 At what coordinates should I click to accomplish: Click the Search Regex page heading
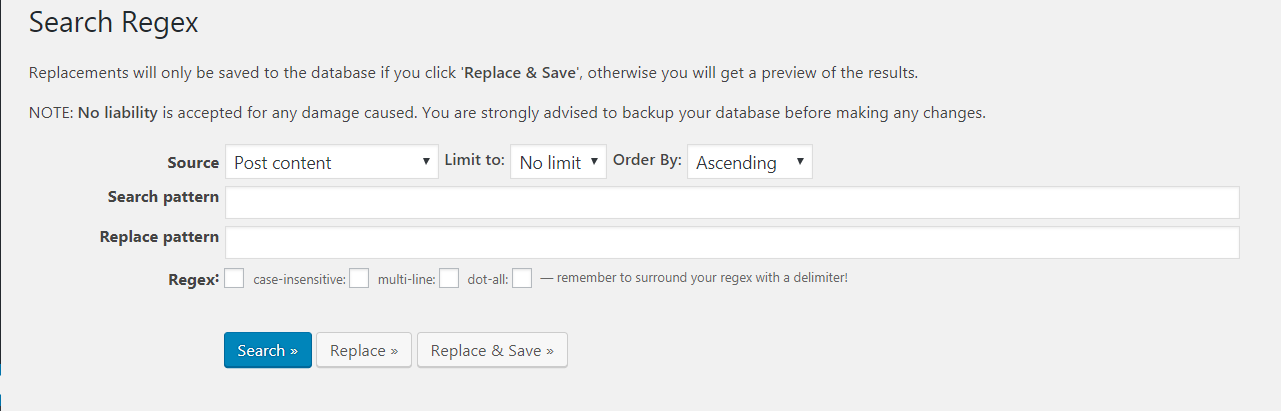pos(113,23)
